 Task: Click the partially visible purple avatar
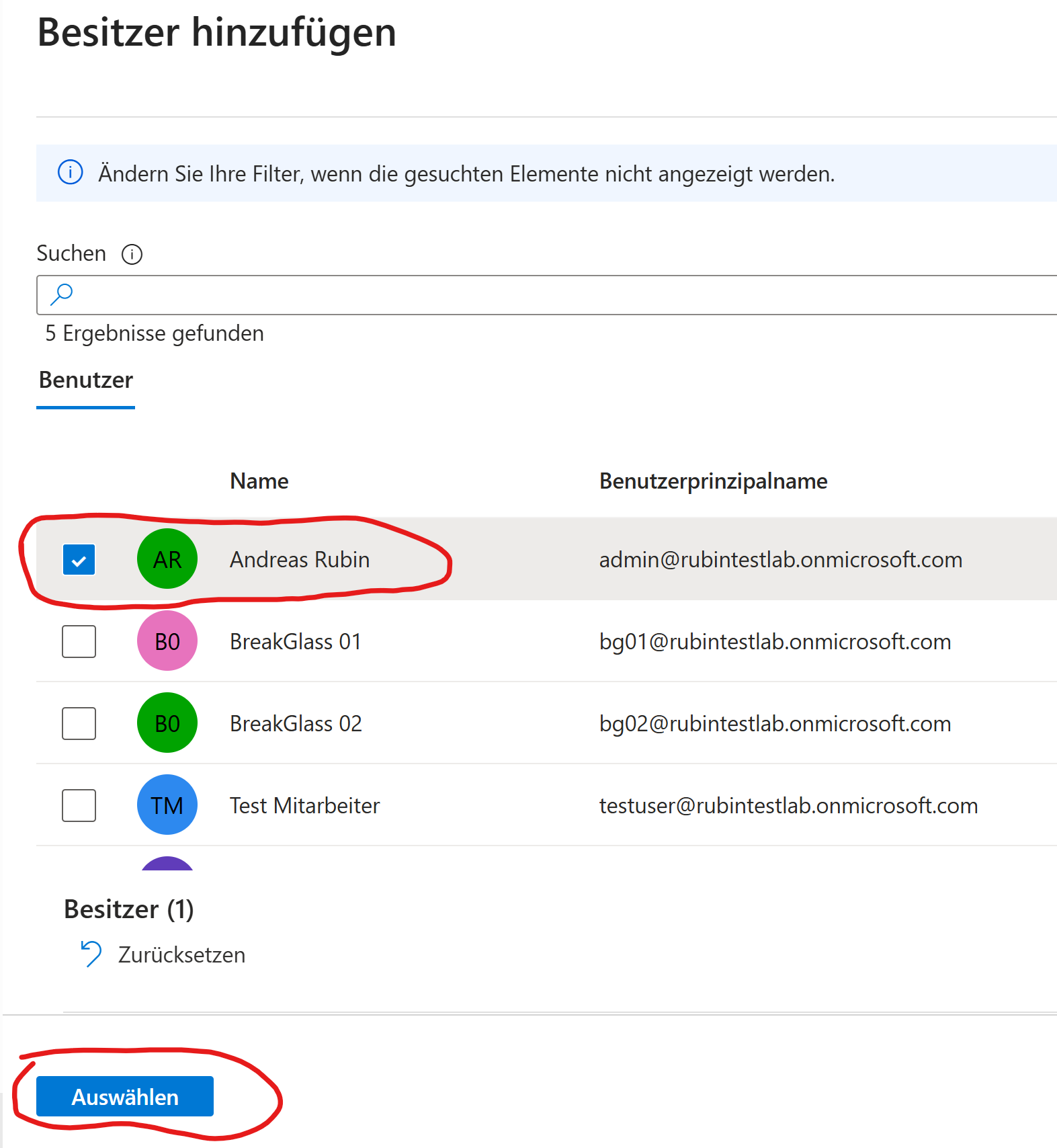point(167,864)
